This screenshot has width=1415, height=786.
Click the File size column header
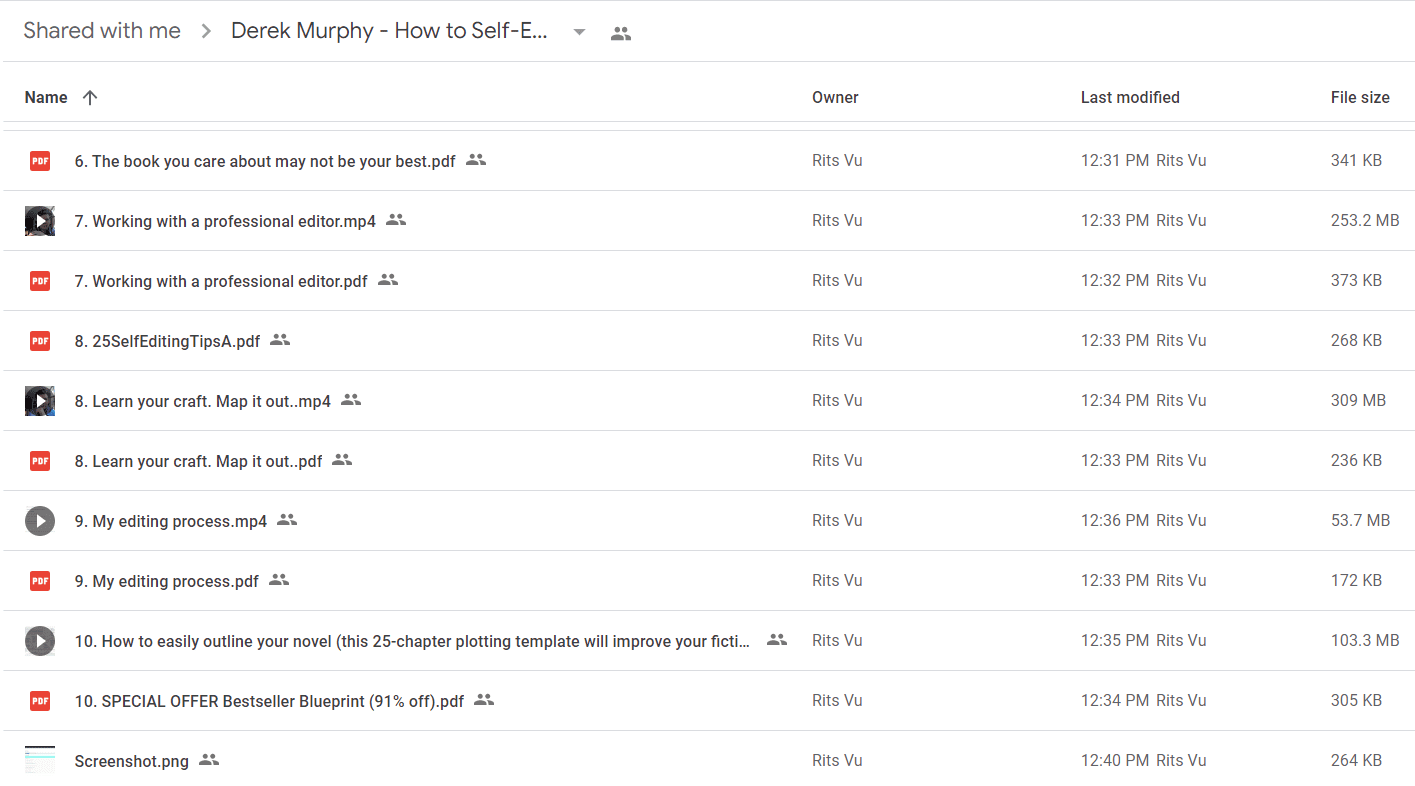(1360, 97)
